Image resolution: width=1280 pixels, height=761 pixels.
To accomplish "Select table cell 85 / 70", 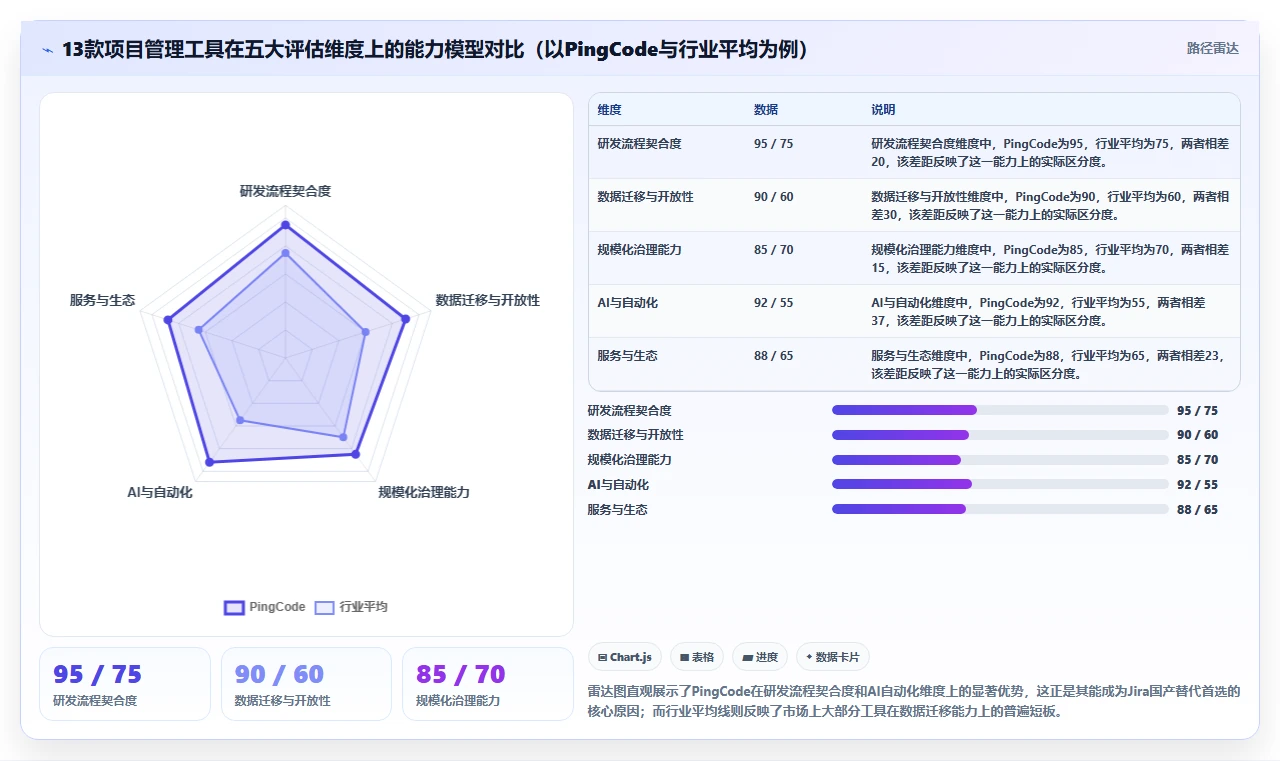I will click(774, 250).
